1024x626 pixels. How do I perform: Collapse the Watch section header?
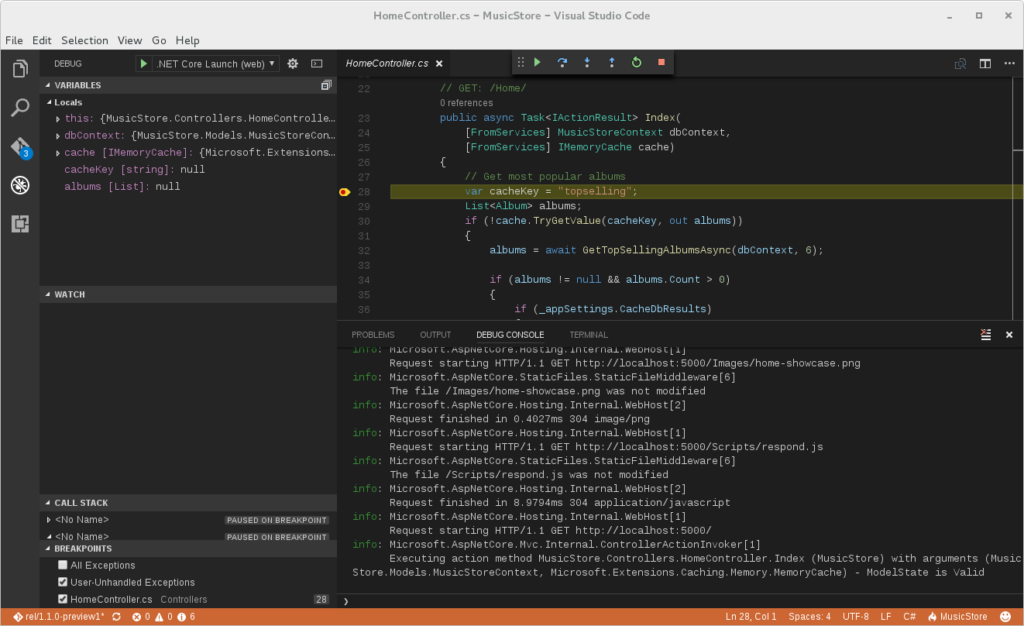69,295
